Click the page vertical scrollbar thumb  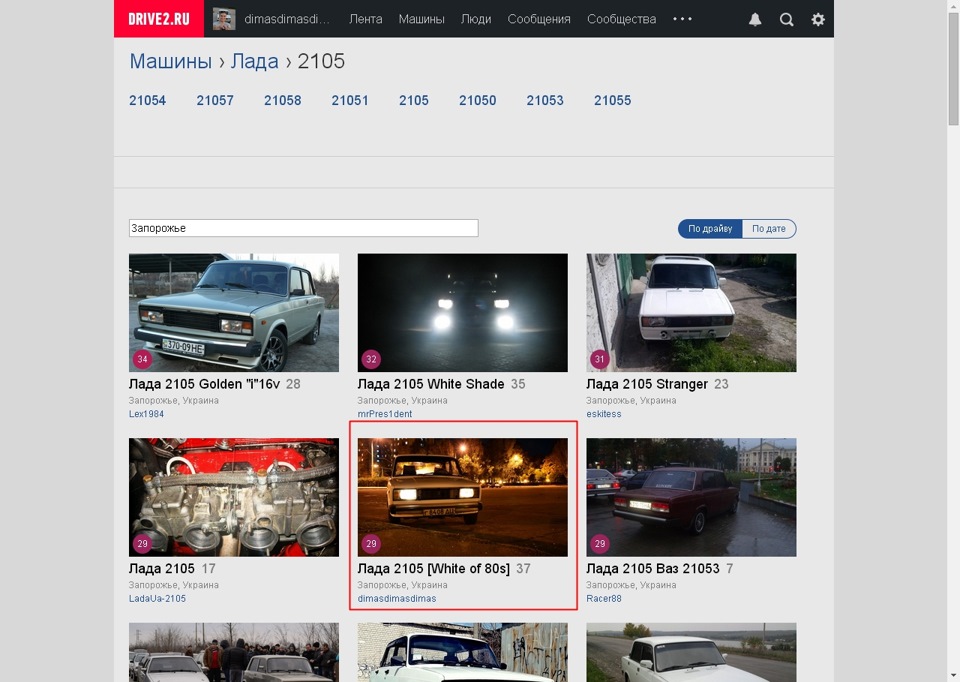coord(953,69)
